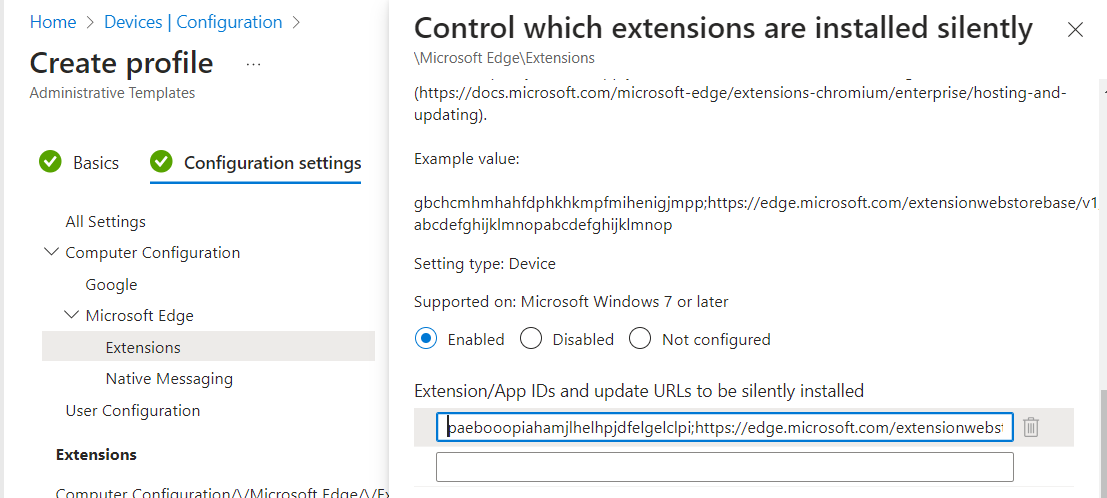1107x498 pixels.
Task: Open the Google folder in the tree
Action: coord(111,284)
